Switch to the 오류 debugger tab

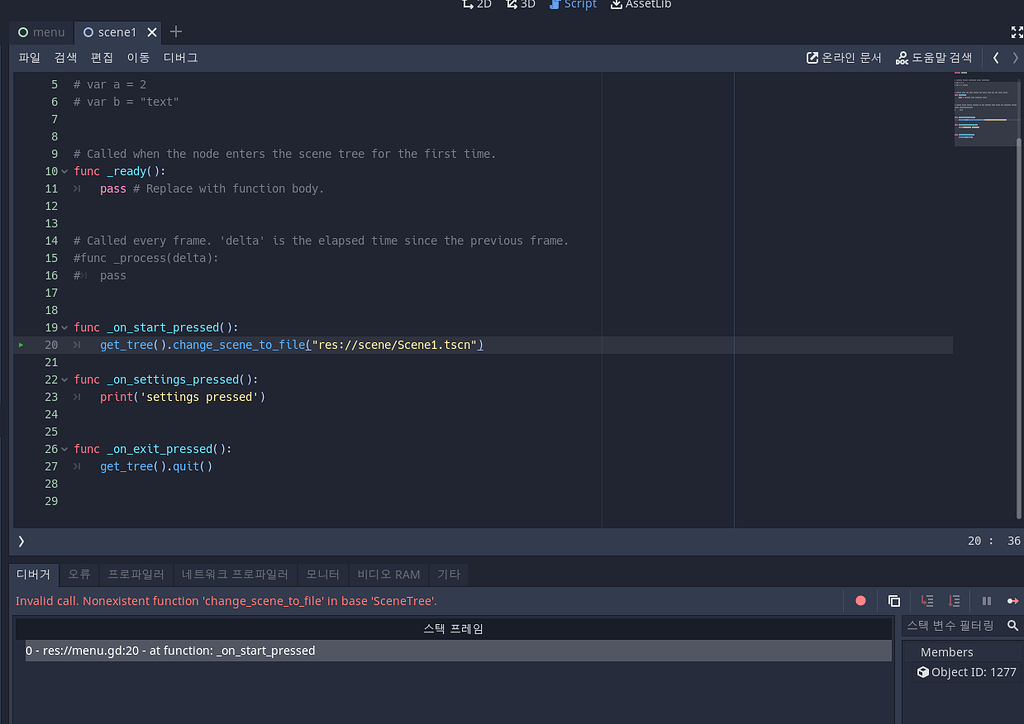click(79, 574)
